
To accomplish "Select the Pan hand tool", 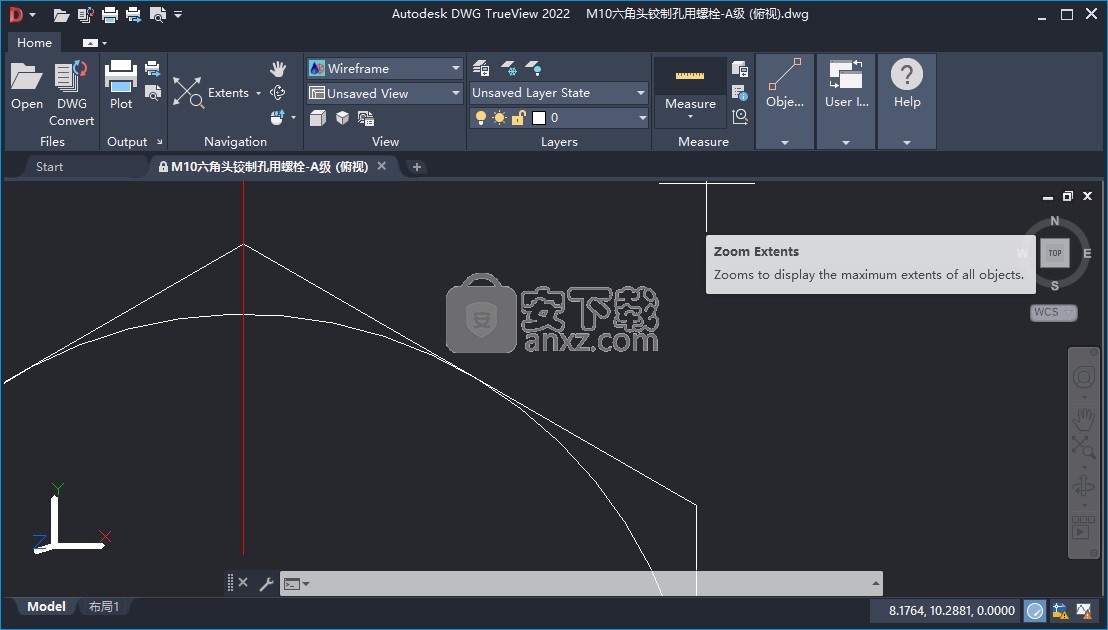I will [x=278, y=69].
